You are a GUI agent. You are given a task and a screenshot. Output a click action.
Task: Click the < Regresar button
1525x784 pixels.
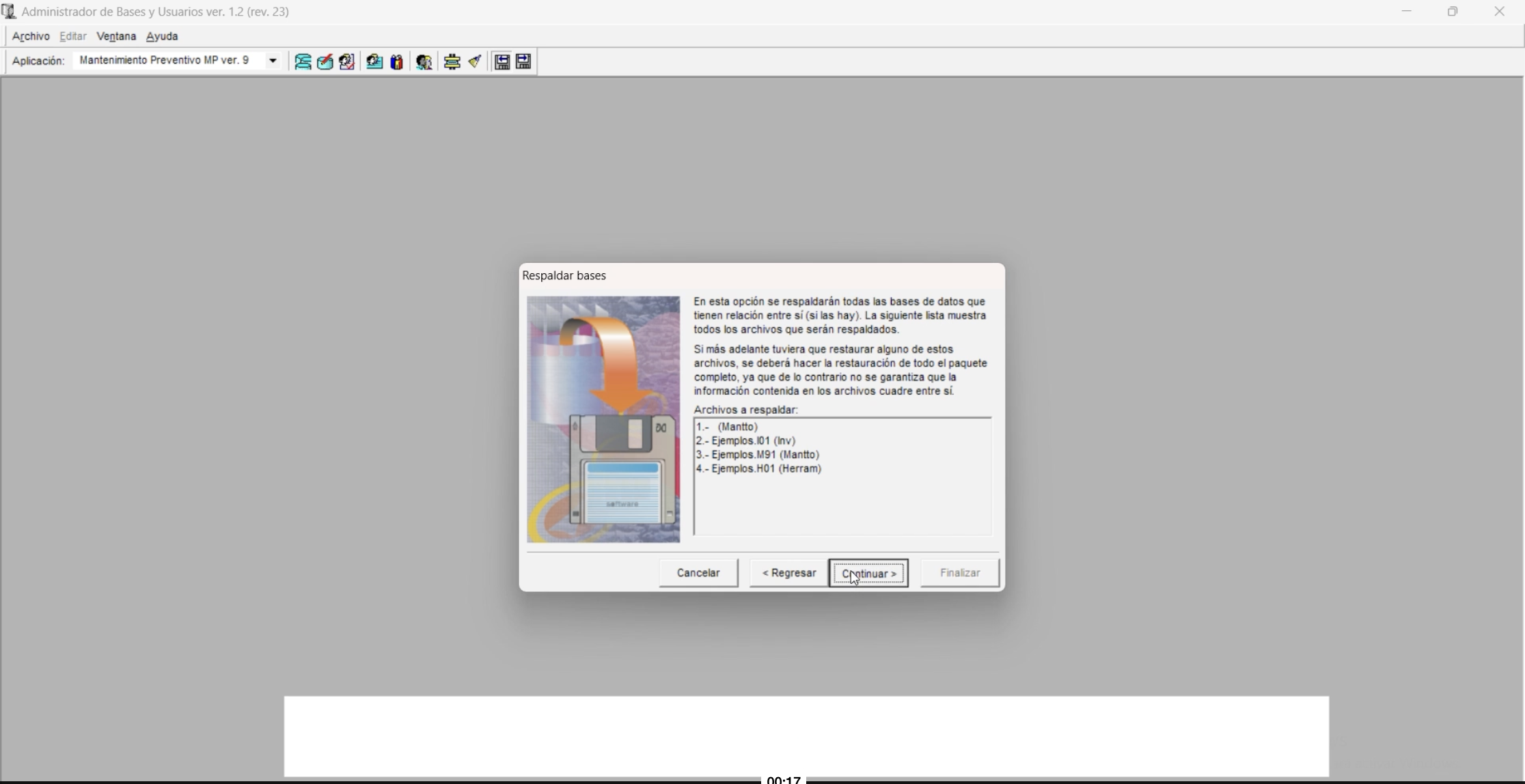[x=789, y=573]
